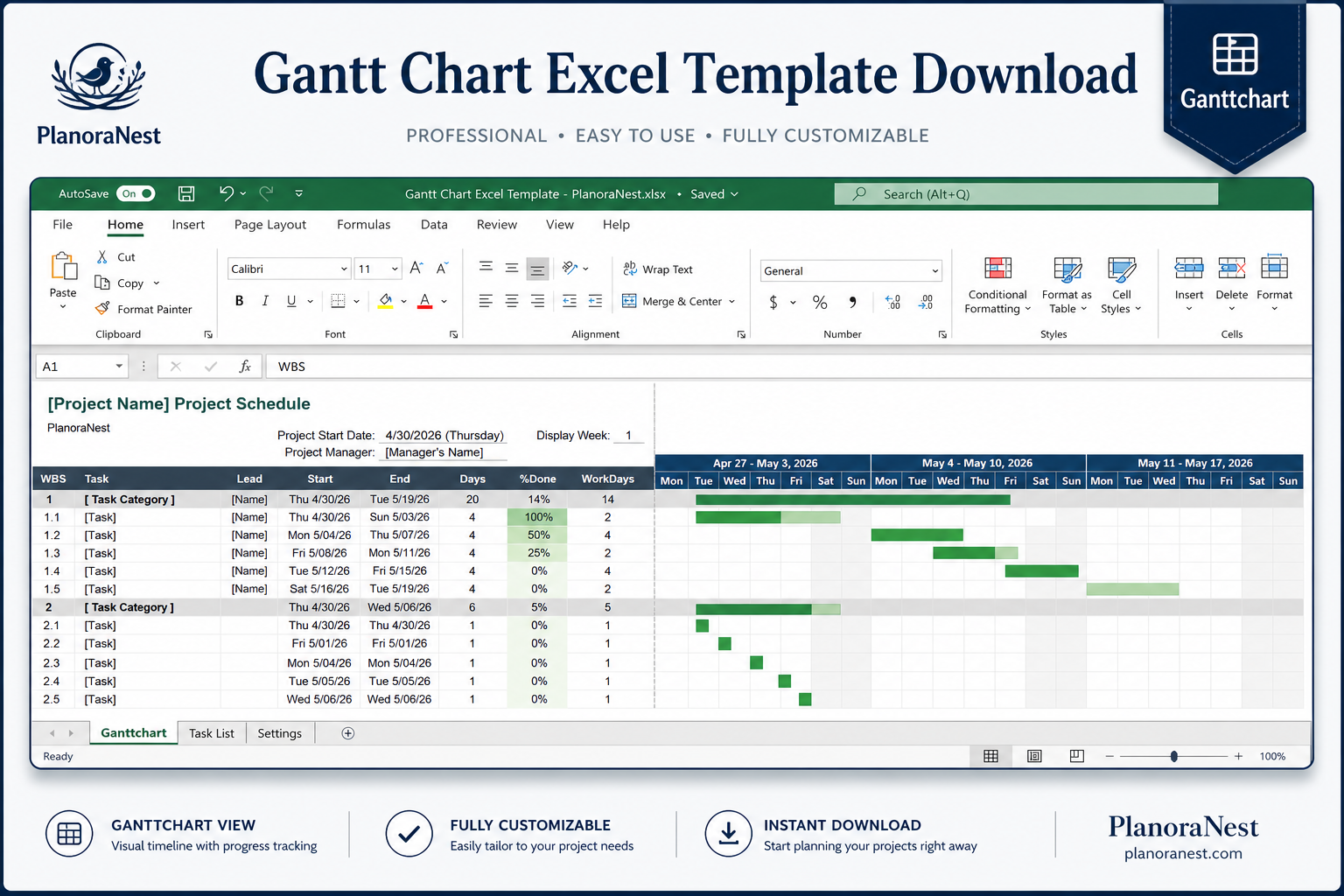Click Decrease Font Size icon
The height and width of the screenshot is (896, 1344).
pos(443,269)
